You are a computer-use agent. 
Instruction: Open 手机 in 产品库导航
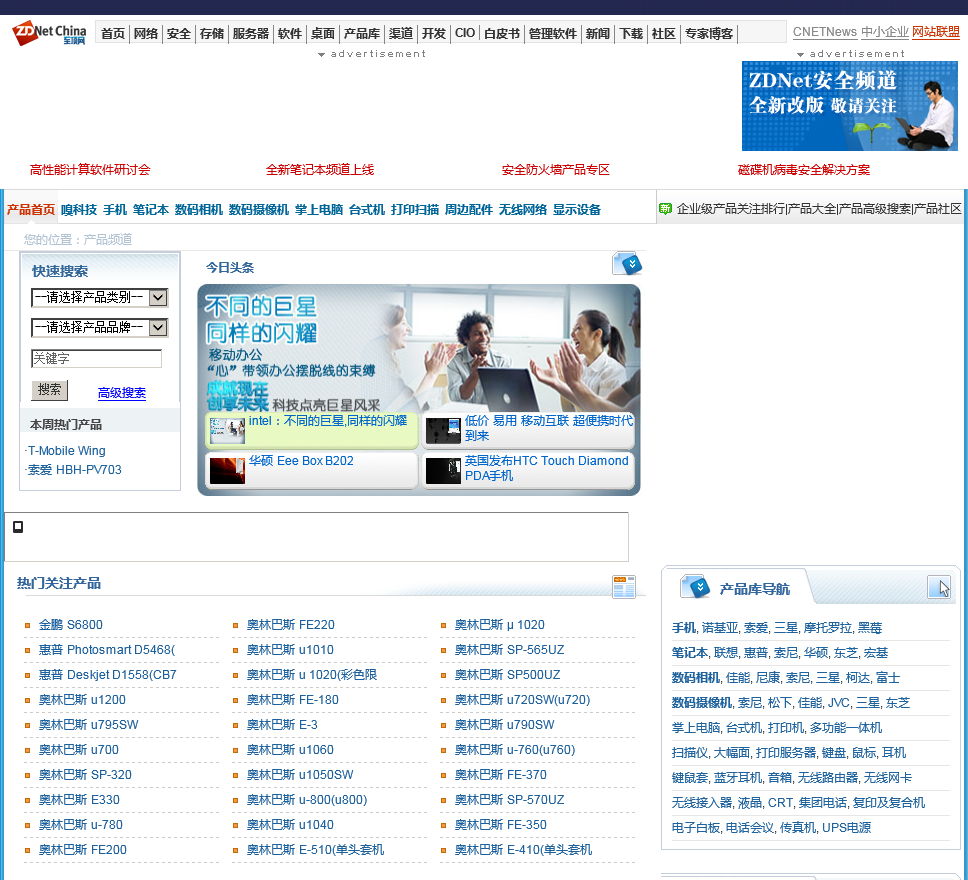(x=683, y=628)
